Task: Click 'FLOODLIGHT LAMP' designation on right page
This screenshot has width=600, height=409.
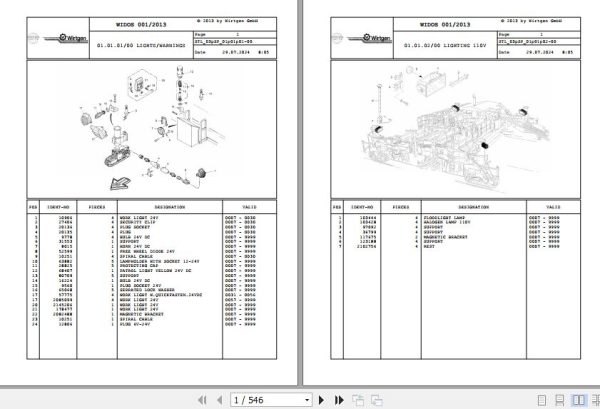Action: click(444, 218)
